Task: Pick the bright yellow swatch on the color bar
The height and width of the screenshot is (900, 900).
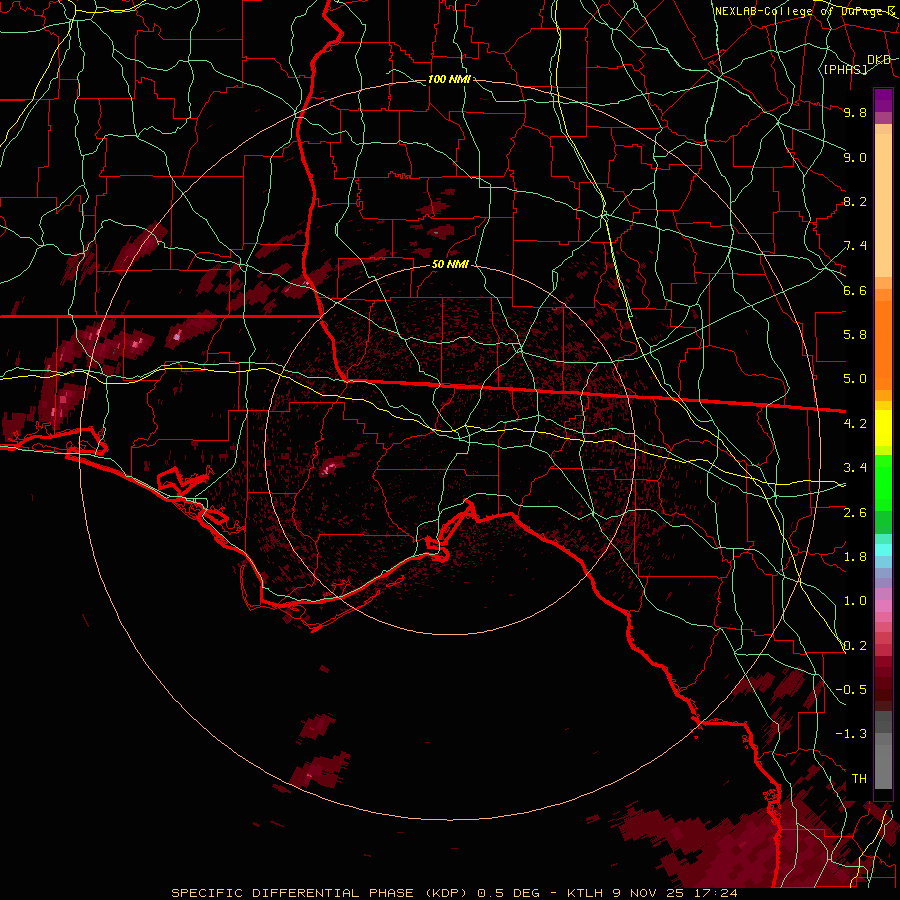Action: coord(883,428)
